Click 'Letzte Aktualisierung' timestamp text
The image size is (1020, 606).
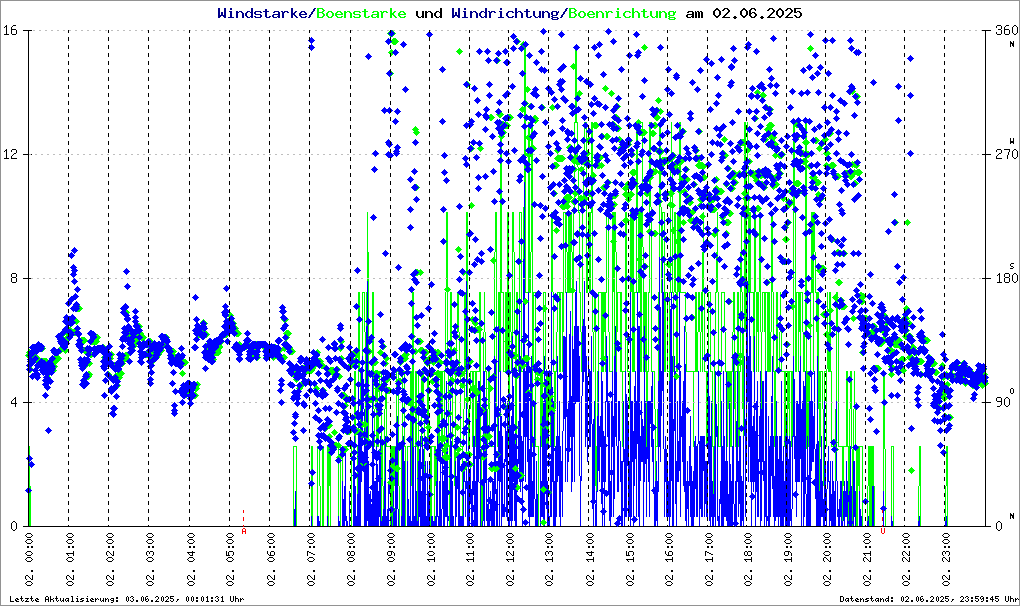[127, 599]
